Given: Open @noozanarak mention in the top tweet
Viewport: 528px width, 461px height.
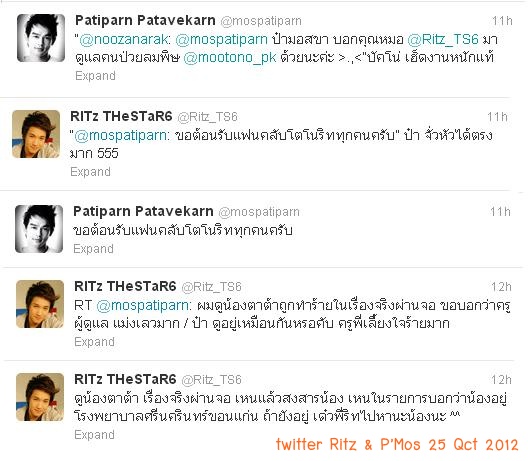Looking at the screenshot, I should click(x=124, y=40).
